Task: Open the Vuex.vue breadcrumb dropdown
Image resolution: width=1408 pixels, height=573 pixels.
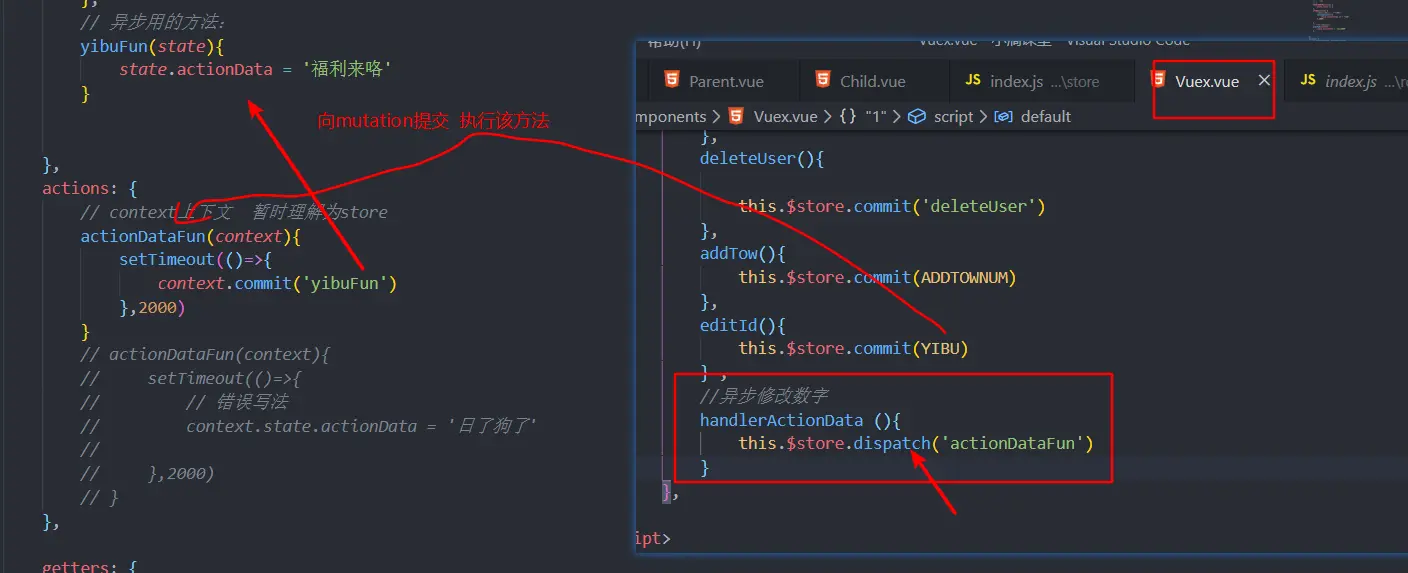Action: click(x=784, y=116)
